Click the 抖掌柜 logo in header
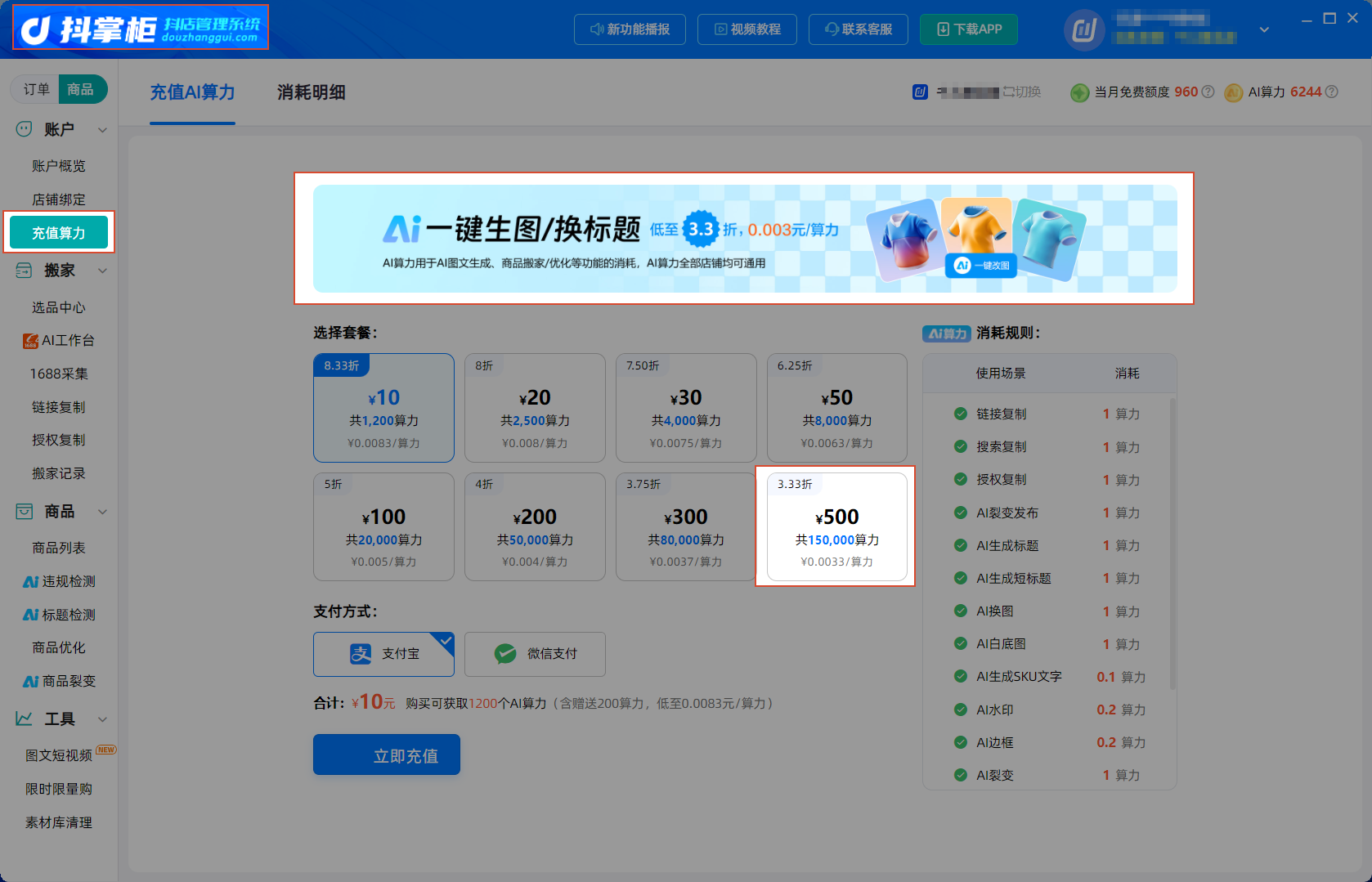 [x=141, y=28]
